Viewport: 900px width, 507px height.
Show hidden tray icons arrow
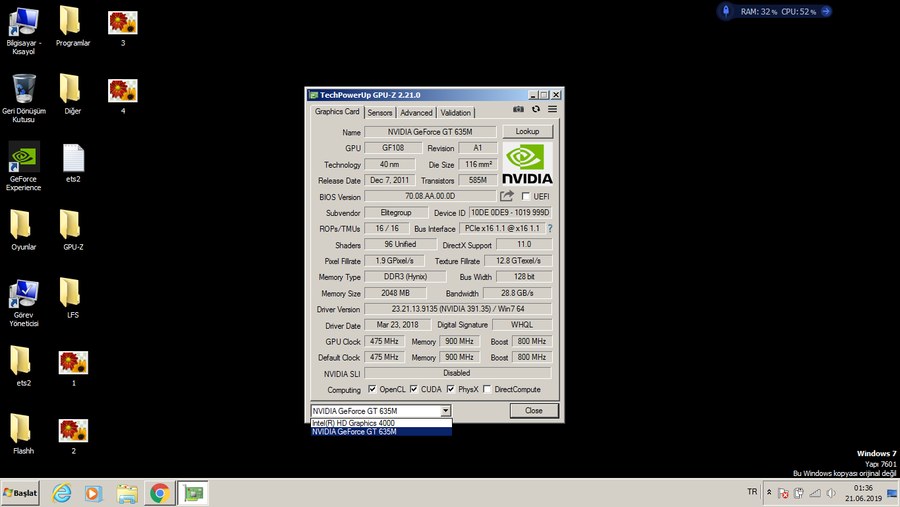click(x=769, y=492)
